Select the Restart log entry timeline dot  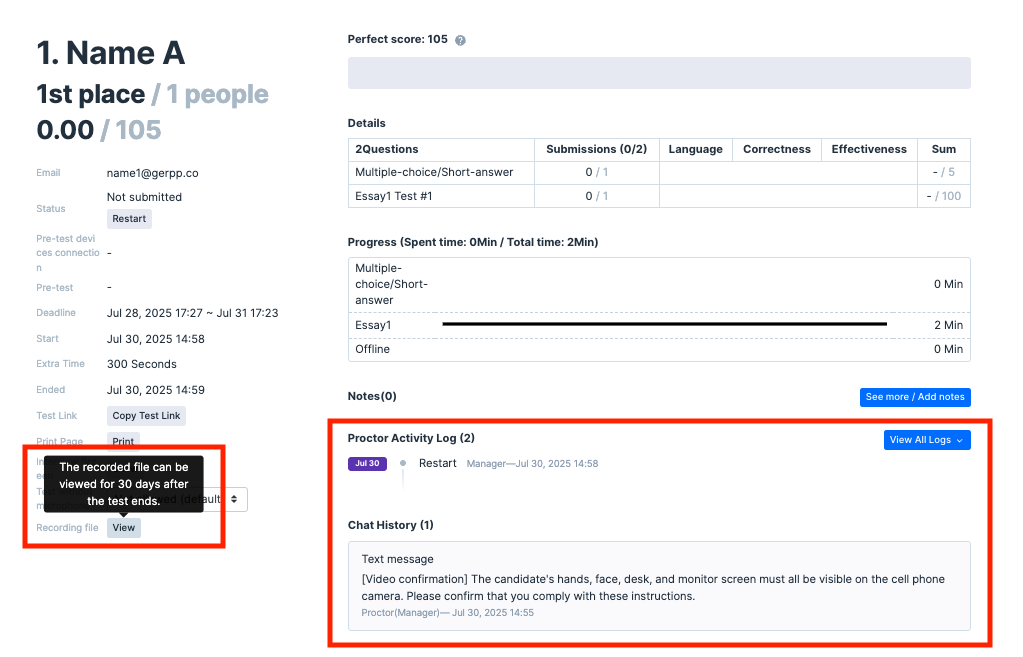click(403, 464)
